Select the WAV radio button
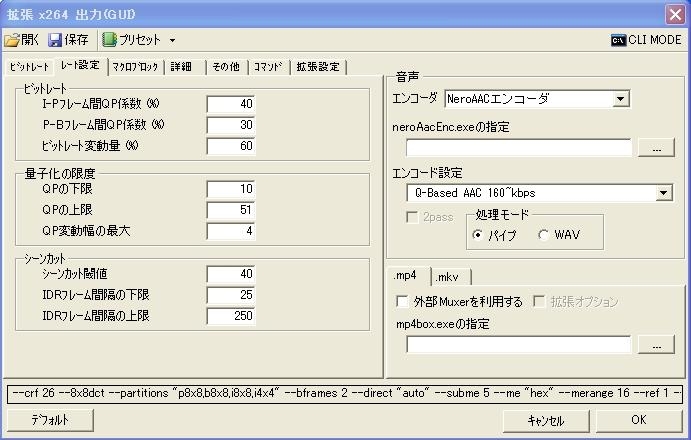Viewport: 691px width, 440px height. pyautogui.click(x=543, y=235)
